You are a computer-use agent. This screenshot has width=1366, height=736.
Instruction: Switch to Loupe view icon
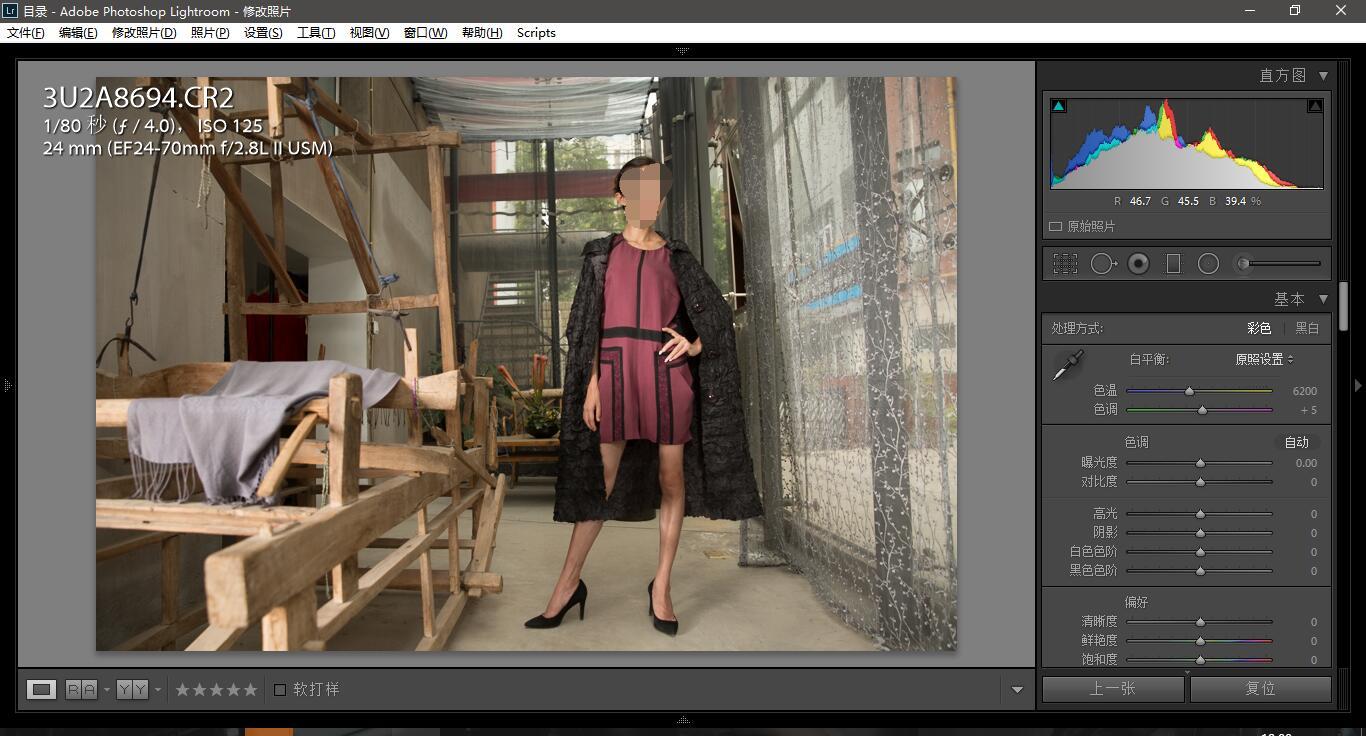pyautogui.click(x=41, y=689)
